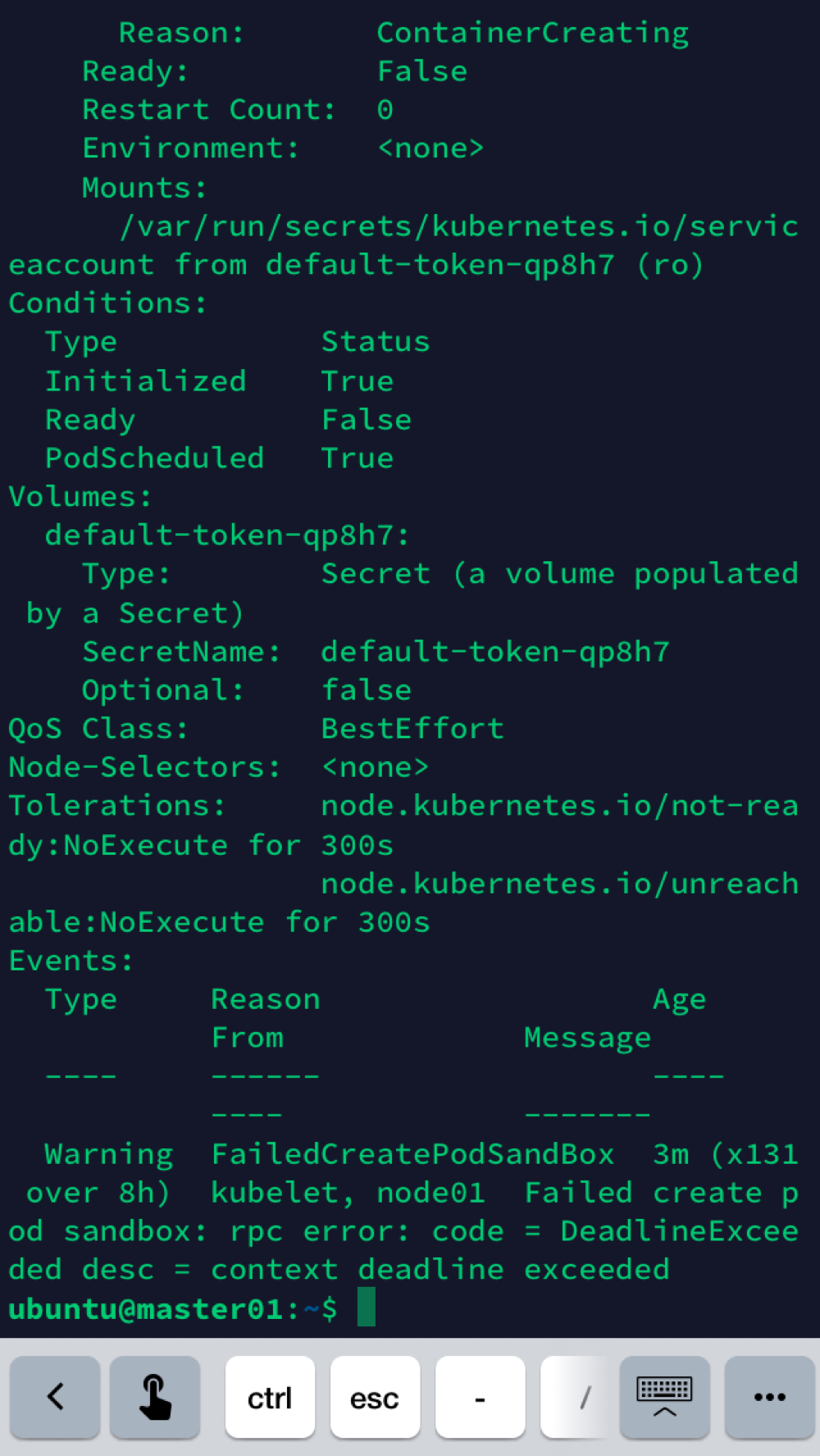Tap the SecretName default-token-qp8h7 value

495,651
